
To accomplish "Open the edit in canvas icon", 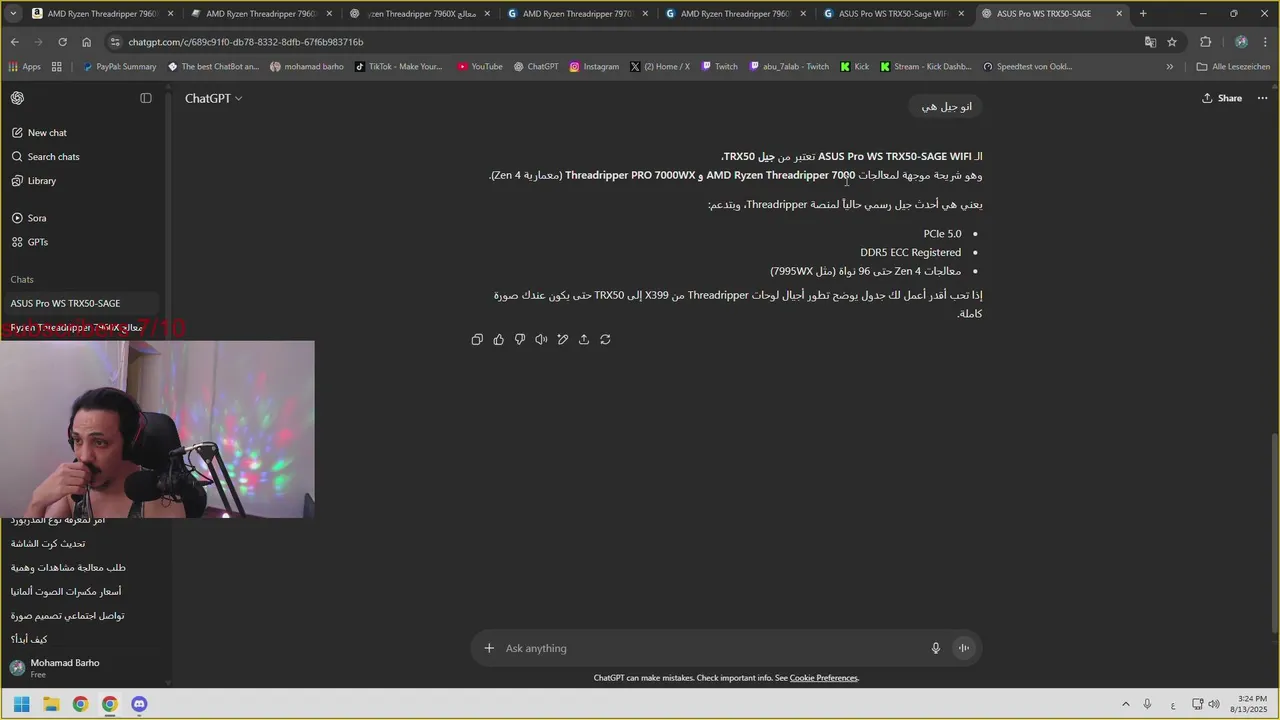I will coord(563,340).
